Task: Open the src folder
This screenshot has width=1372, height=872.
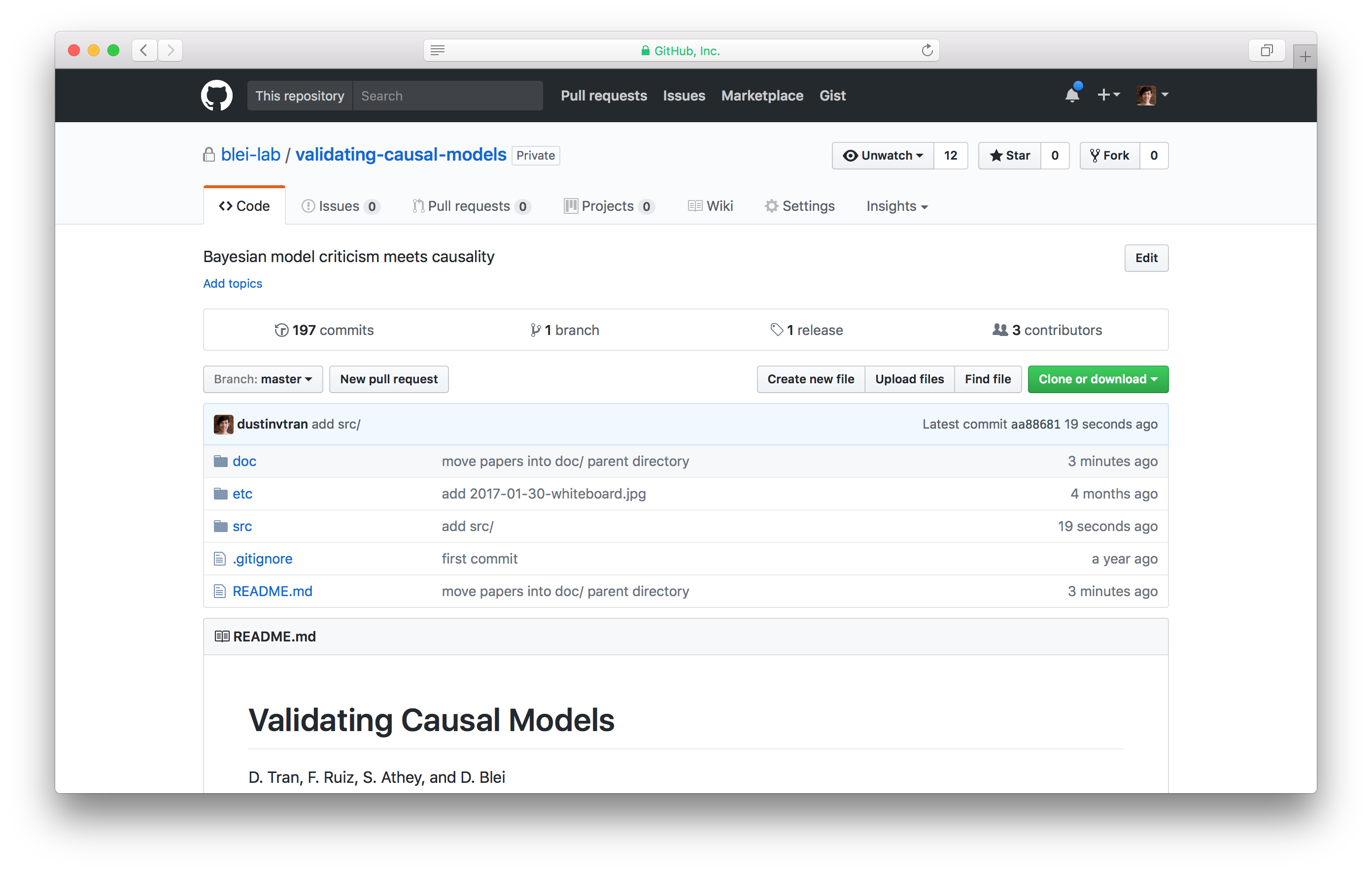Action: (241, 526)
